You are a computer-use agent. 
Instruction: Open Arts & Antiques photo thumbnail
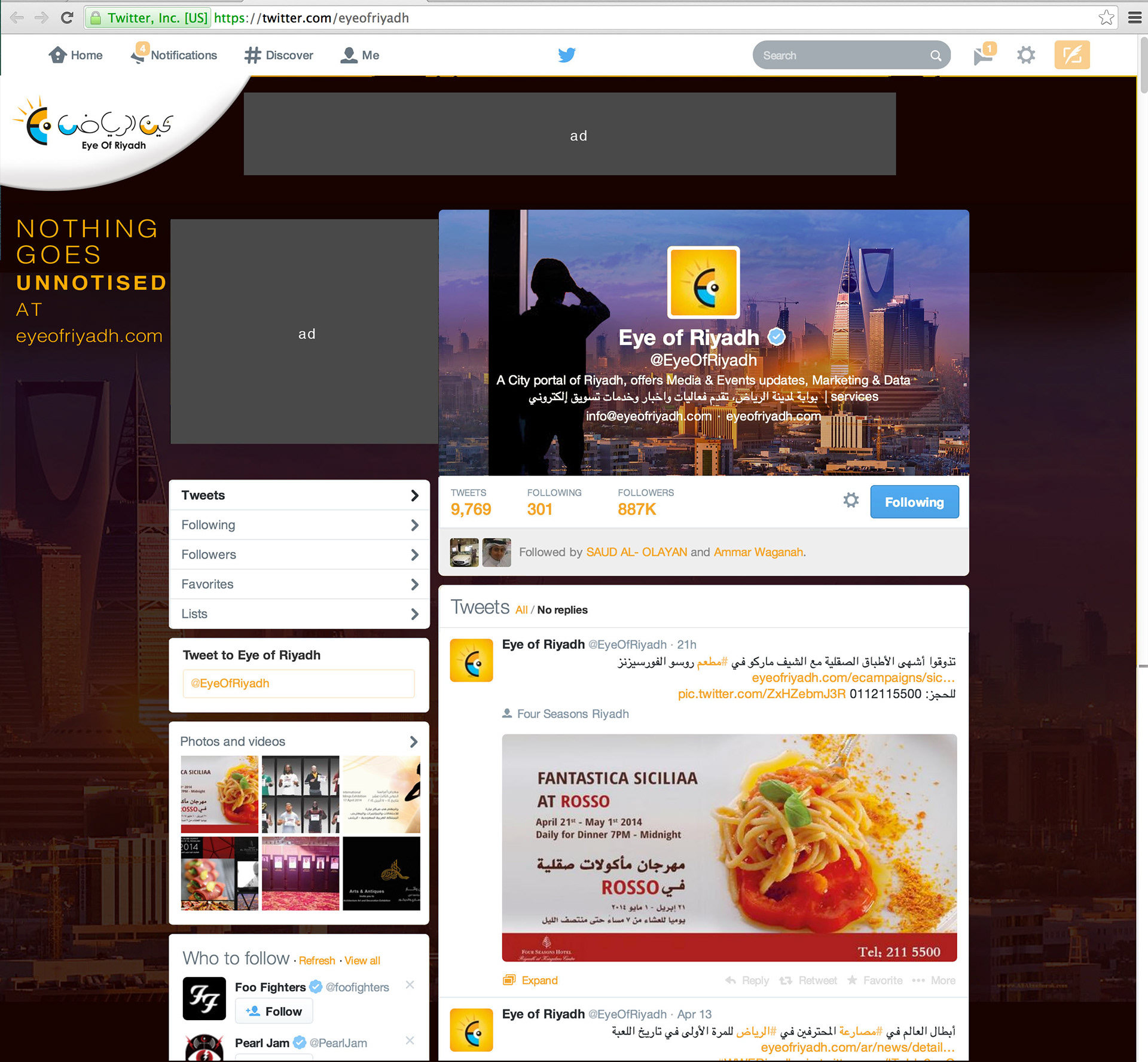pyautogui.click(x=381, y=873)
